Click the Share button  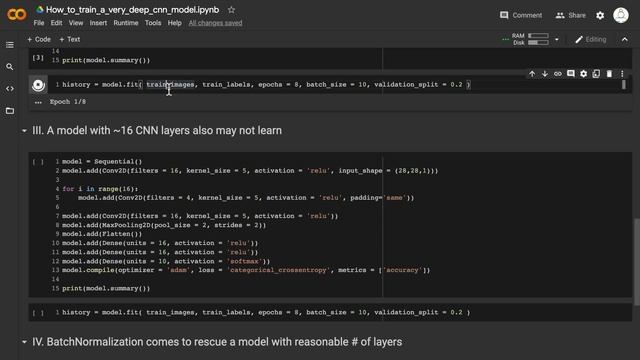[x=571, y=15]
